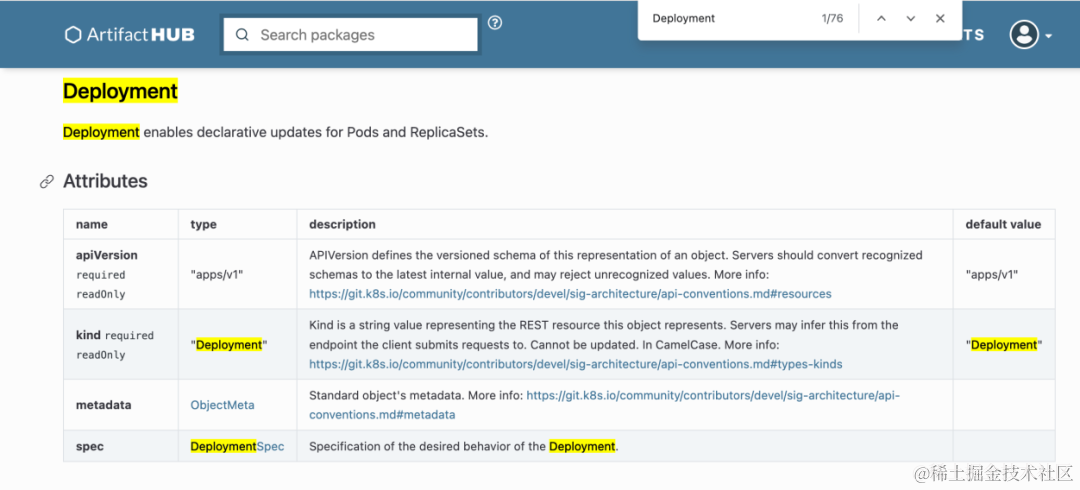Click the default value column header
1080x490 pixels.
1004,225
